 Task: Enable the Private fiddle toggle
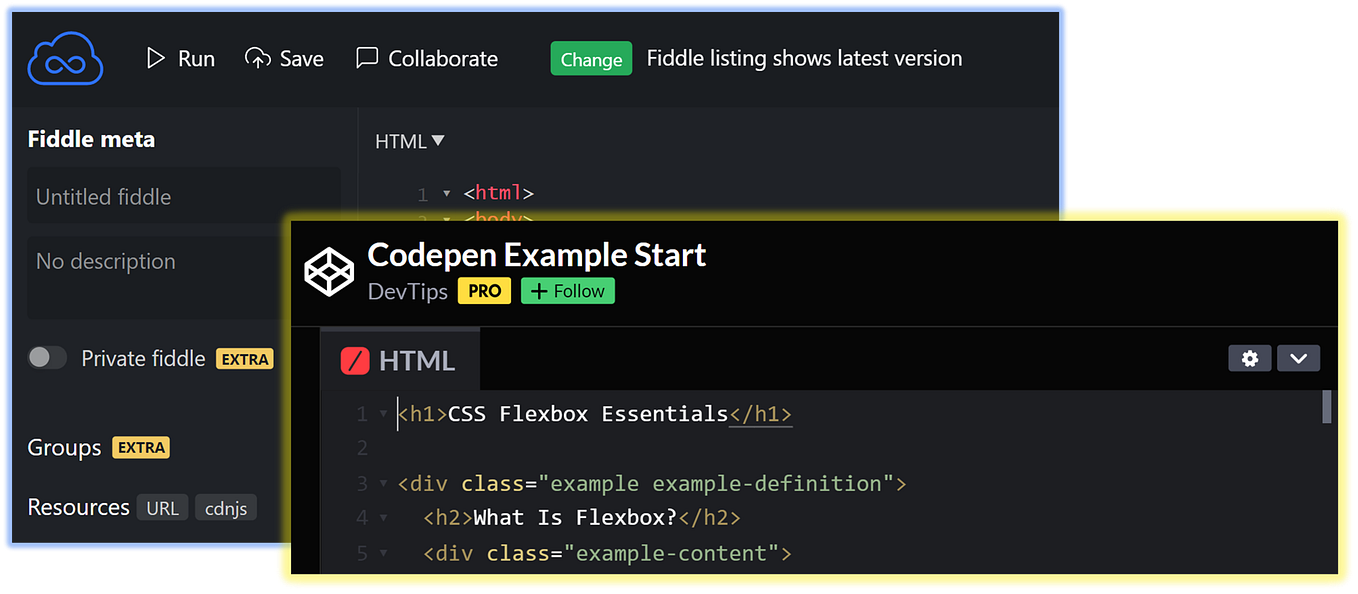47,357
